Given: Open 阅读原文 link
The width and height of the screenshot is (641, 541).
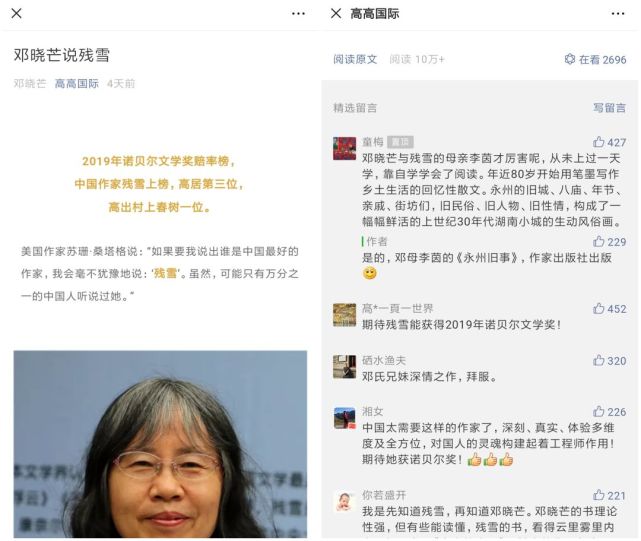Looking at the screenshot, I should (x=355, y=59).
